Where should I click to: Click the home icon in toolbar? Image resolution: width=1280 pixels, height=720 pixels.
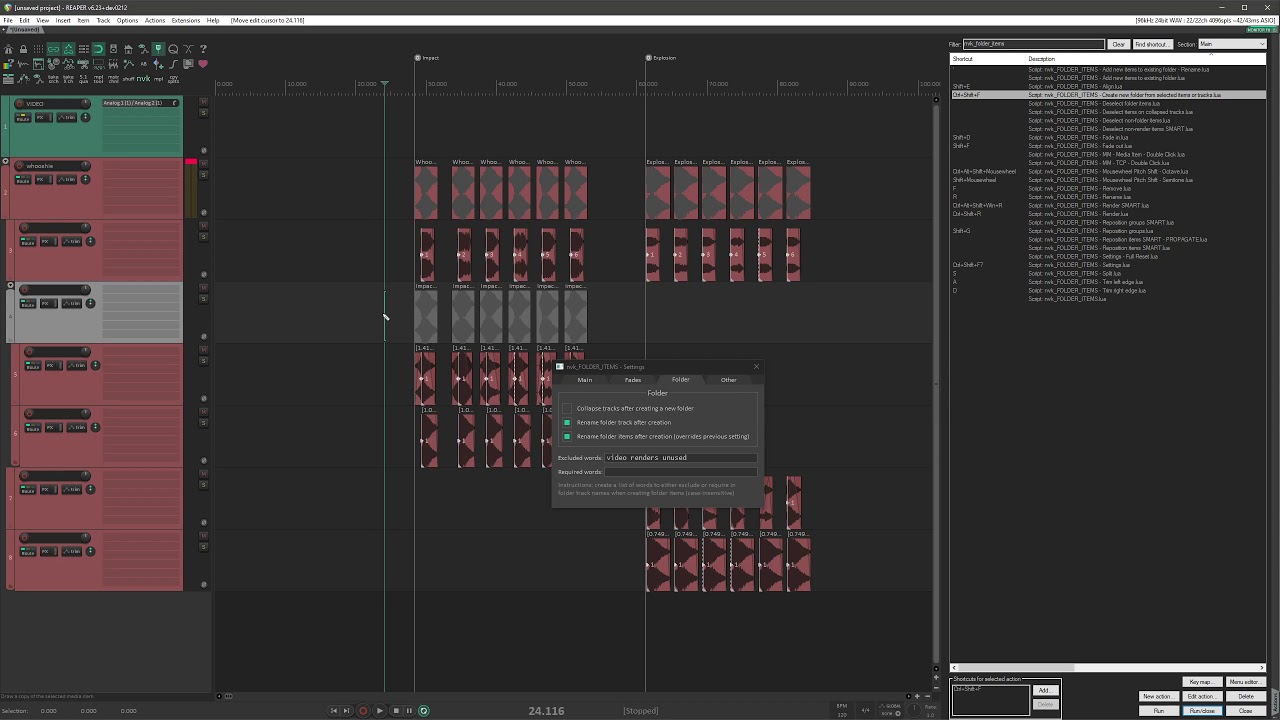[128, 49]
